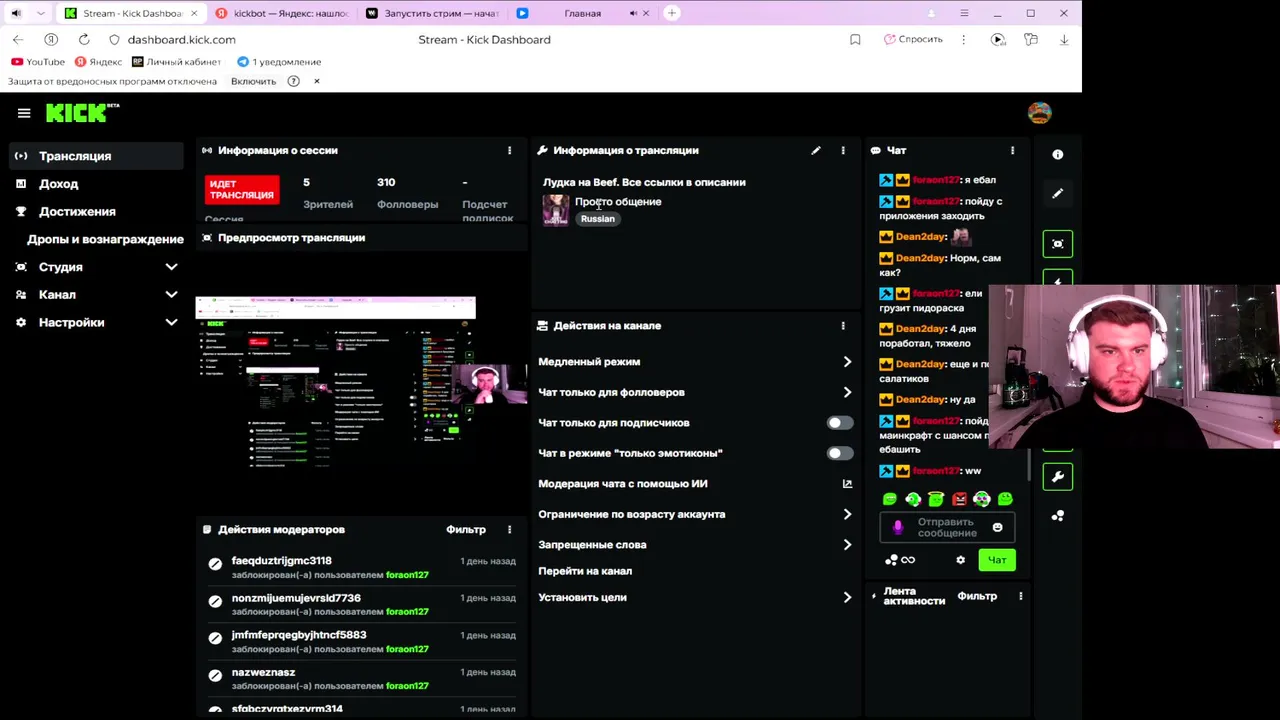Expand the Настройки sidebar section
The image size is (1280, 720).
(x=171, y=323)
